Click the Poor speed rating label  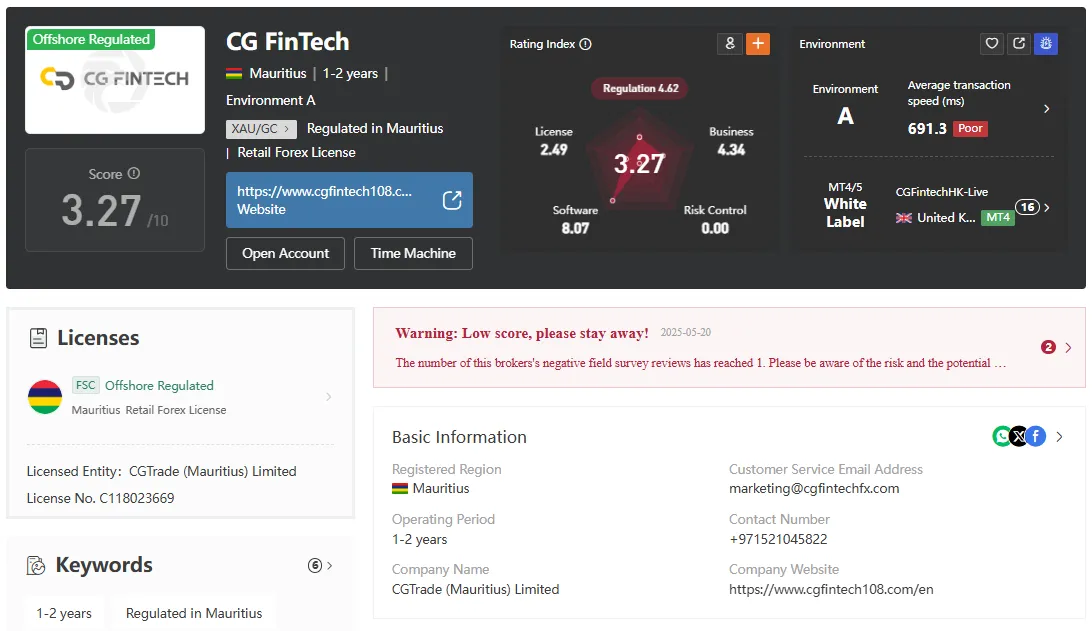coord(970,129)
